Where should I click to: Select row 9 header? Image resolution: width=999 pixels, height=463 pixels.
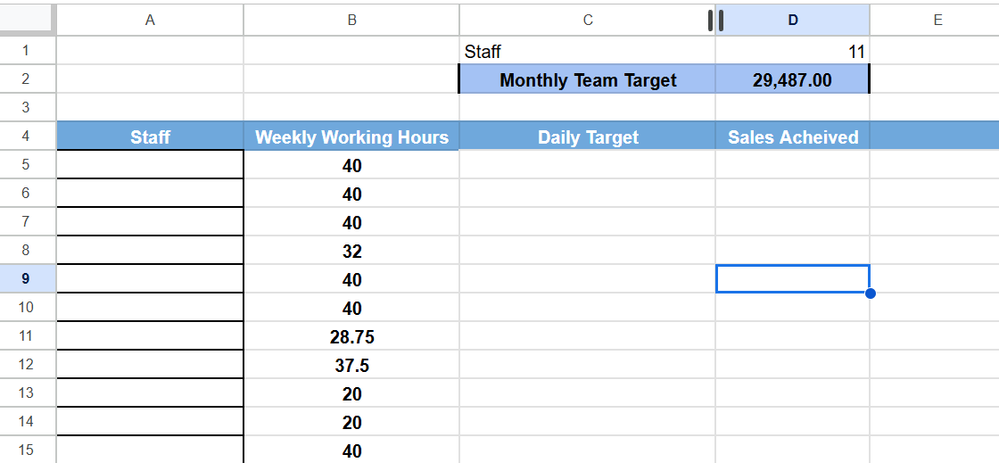[x=27, y=279]
